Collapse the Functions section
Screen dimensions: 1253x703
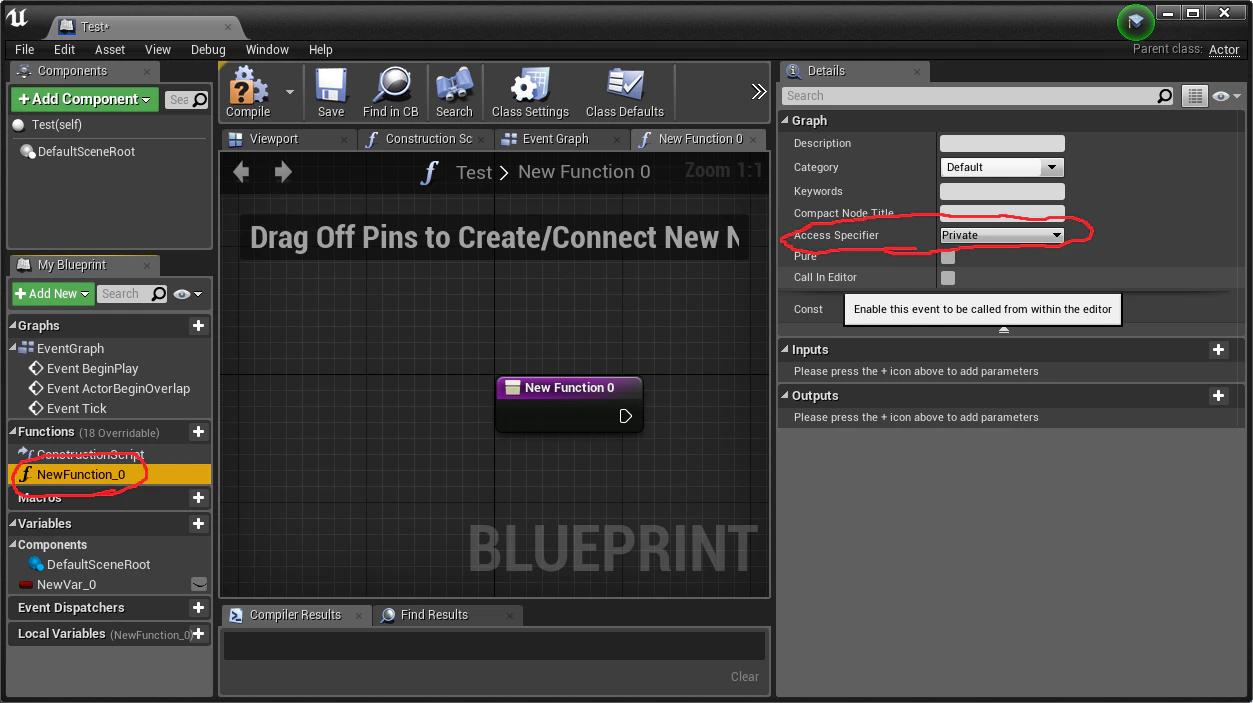pos(13,432)
